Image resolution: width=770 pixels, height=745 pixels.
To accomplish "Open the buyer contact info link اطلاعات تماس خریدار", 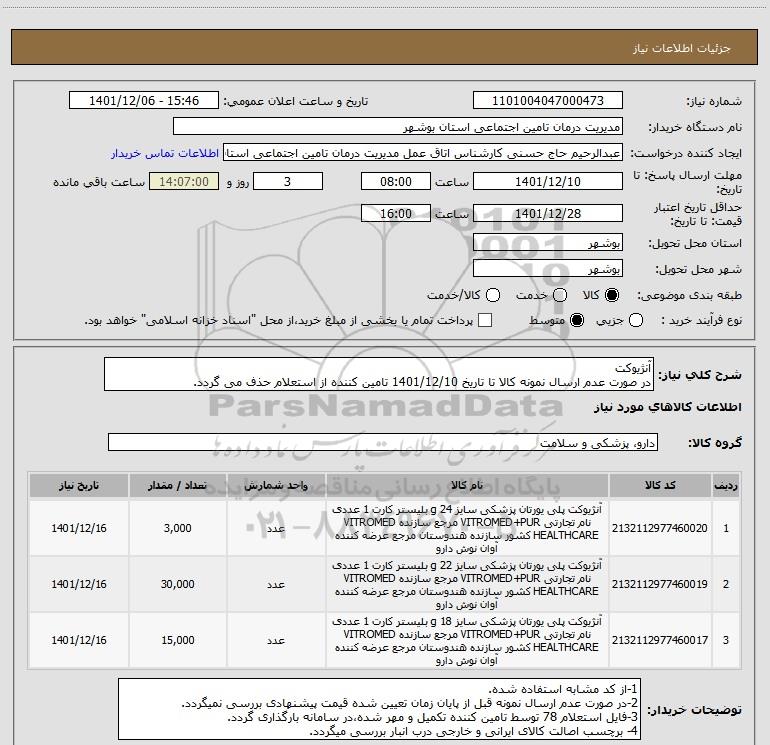I will pyautogui.click(x=165, y=153).
